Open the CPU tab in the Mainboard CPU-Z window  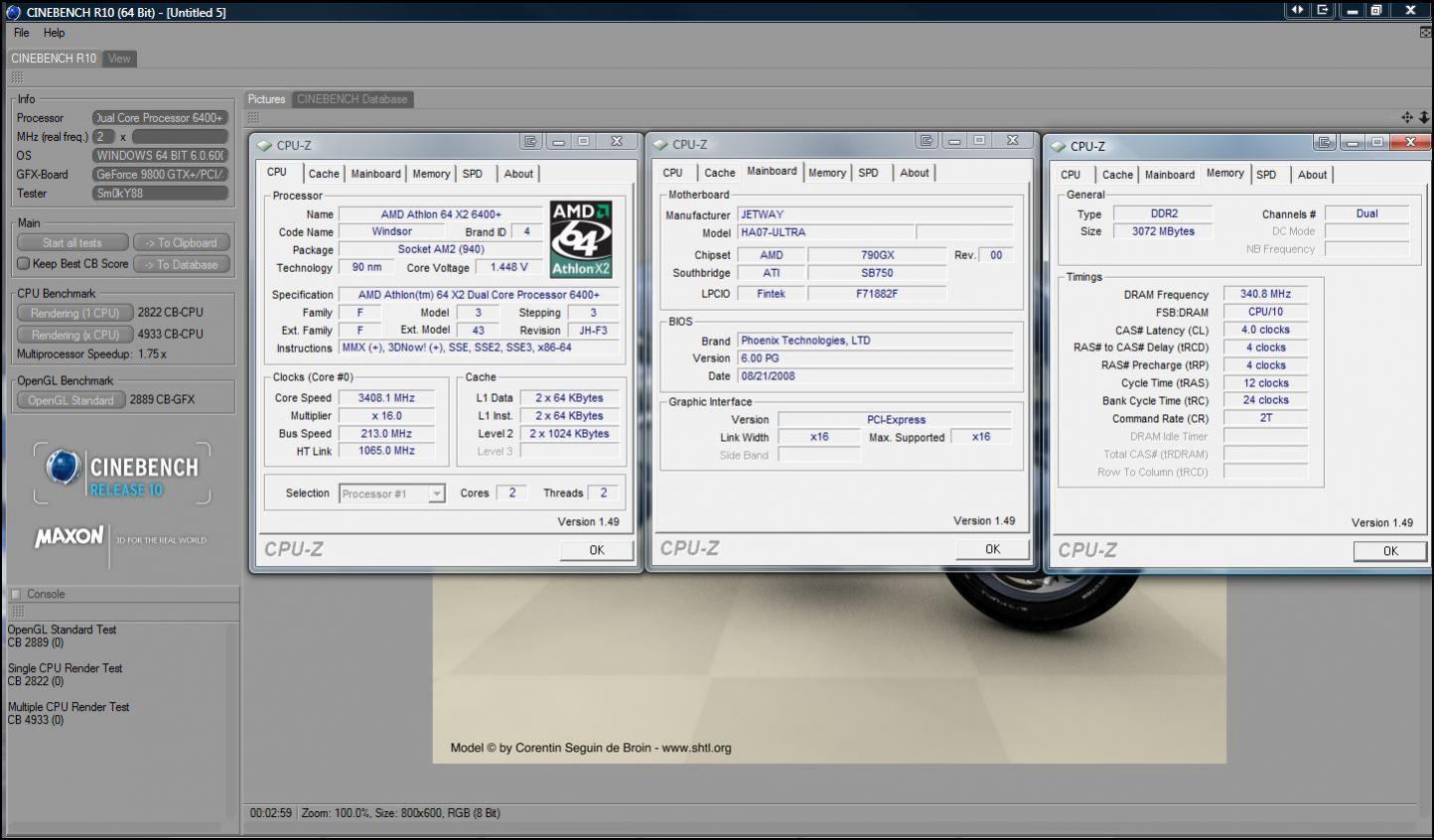click(673, 173)
